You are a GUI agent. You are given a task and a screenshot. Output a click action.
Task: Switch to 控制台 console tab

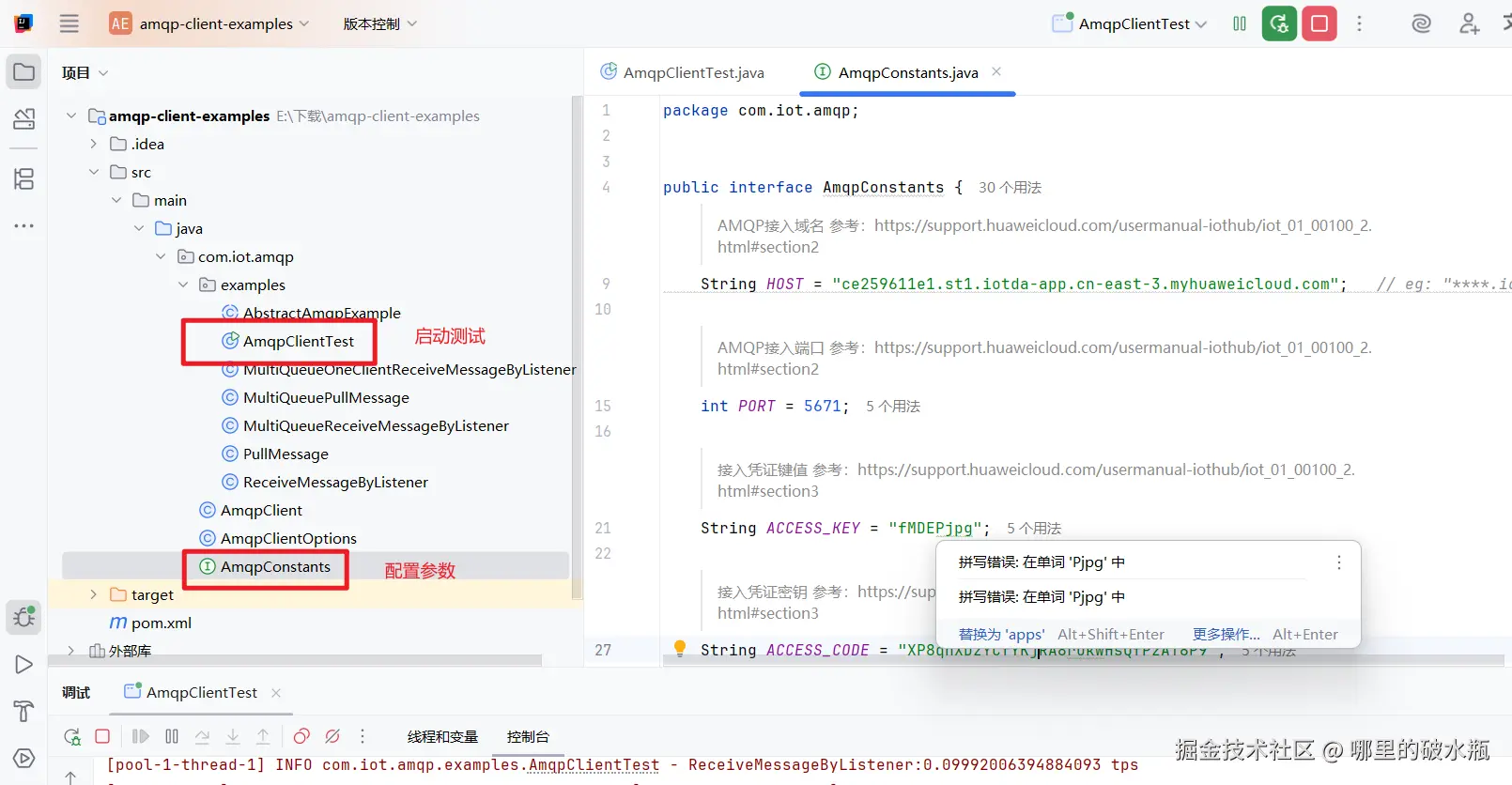click(x=528, y=737)
